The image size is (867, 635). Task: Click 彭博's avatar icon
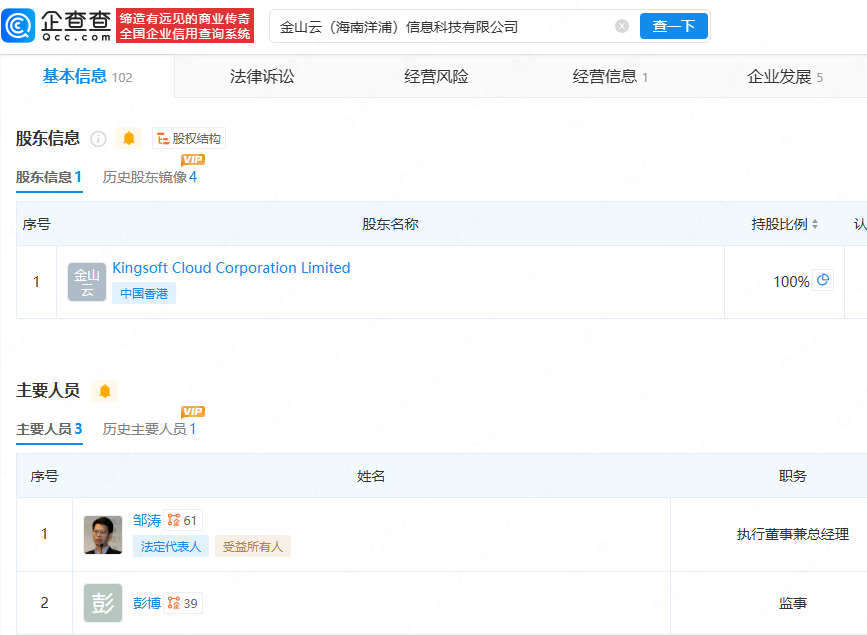pyautogui.click(x=103, y=603)
